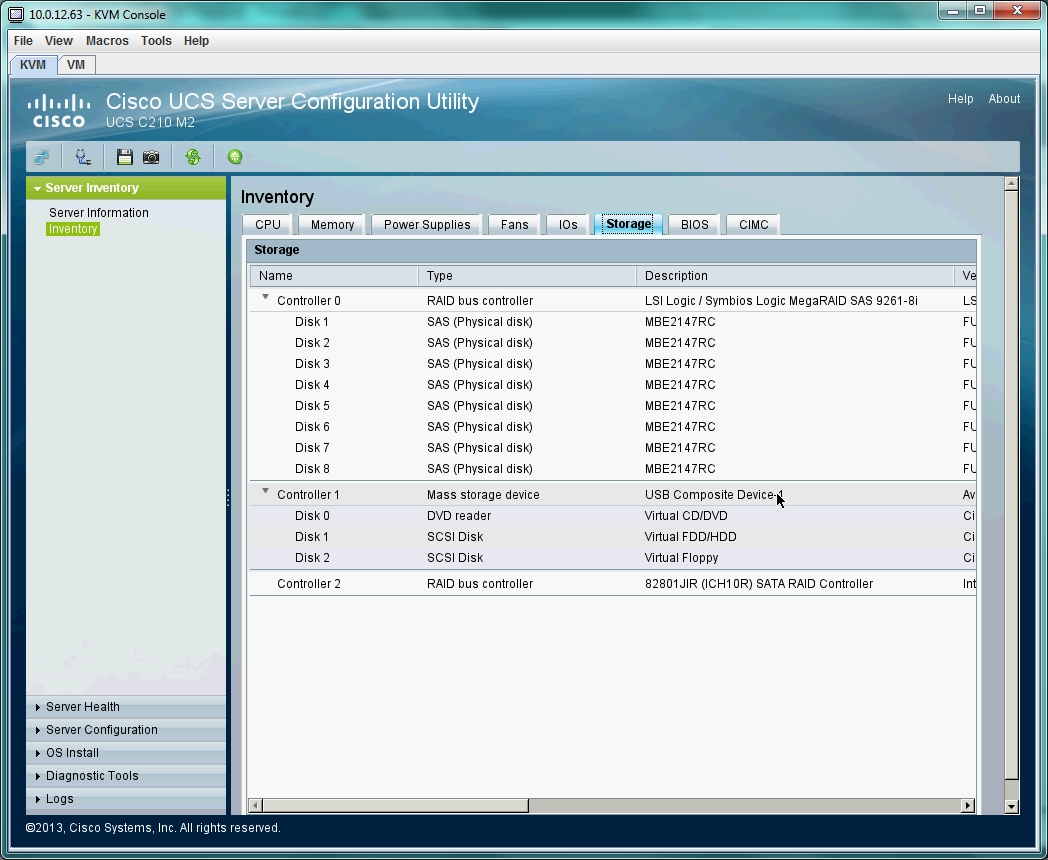Open the Power Supplies tab
1048x860 pixels.
coord(427,225)
